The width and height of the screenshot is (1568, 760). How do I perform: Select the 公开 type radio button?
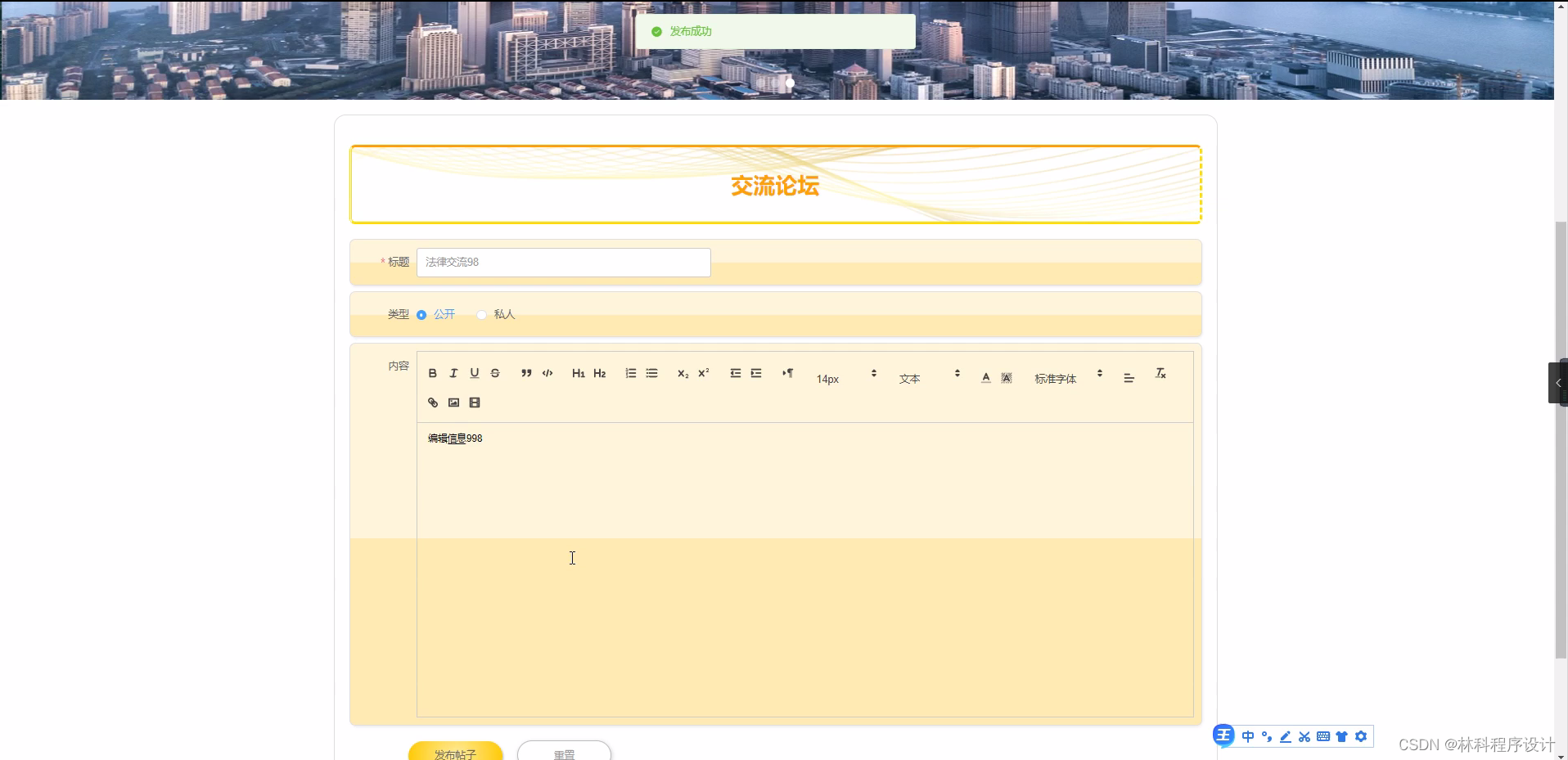pyautogui.click(x=421, y=314)
